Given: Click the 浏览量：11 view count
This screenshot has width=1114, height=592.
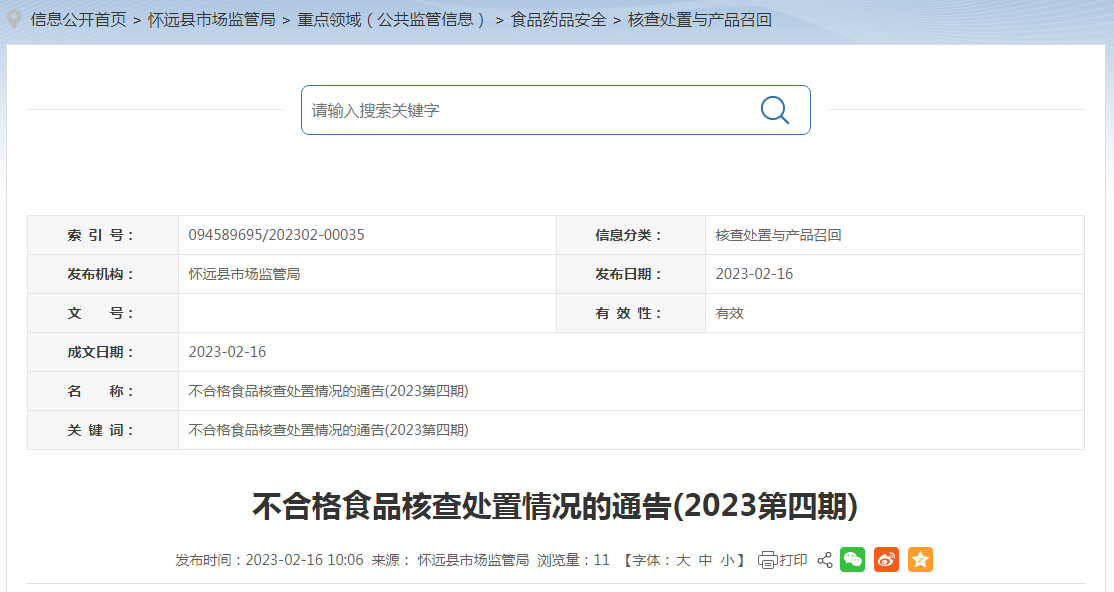Looking at the screenshot, I should click(x=573, y=561).
